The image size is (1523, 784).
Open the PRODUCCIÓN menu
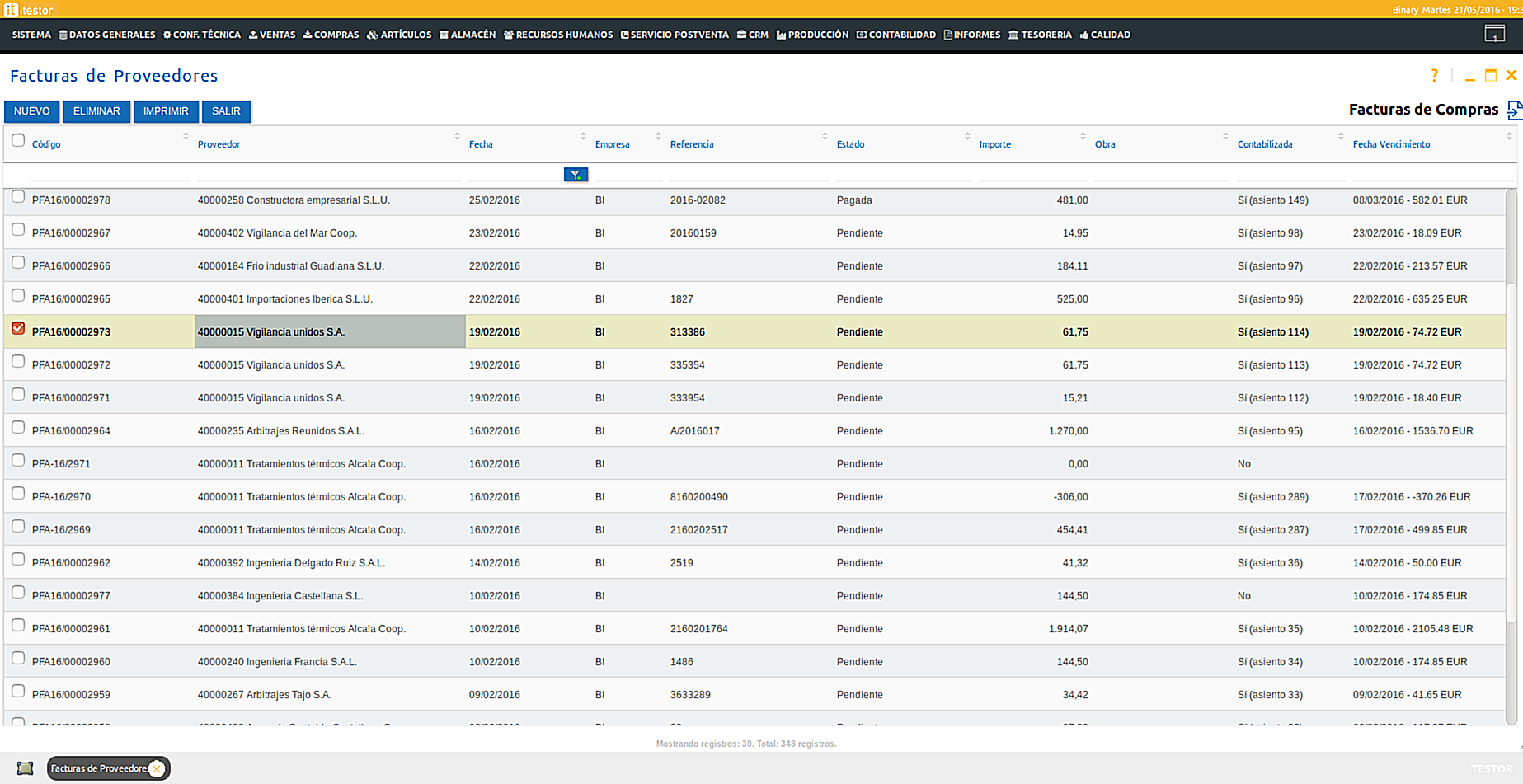pos(812,35)
